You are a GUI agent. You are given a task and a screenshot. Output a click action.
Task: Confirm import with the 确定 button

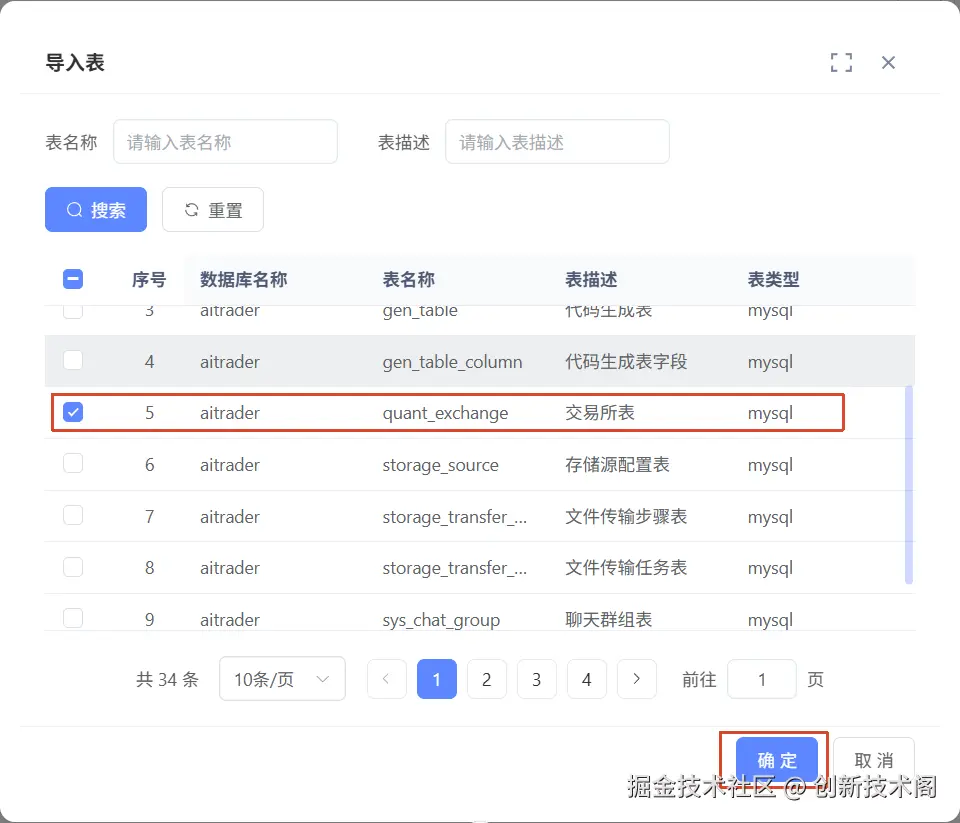[x=776, y=760]
